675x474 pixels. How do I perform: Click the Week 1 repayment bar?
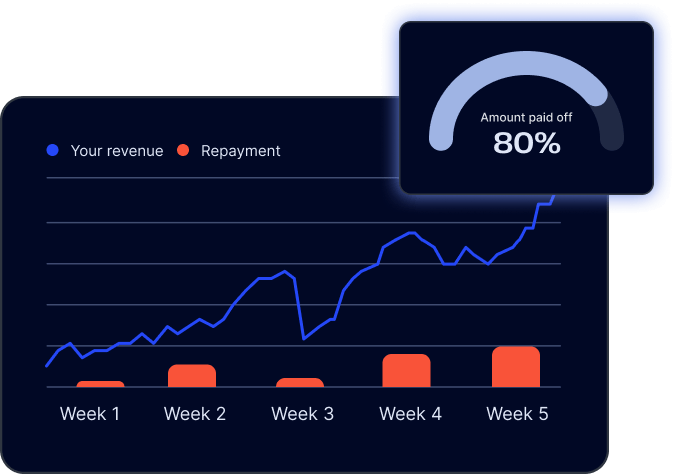100,384
